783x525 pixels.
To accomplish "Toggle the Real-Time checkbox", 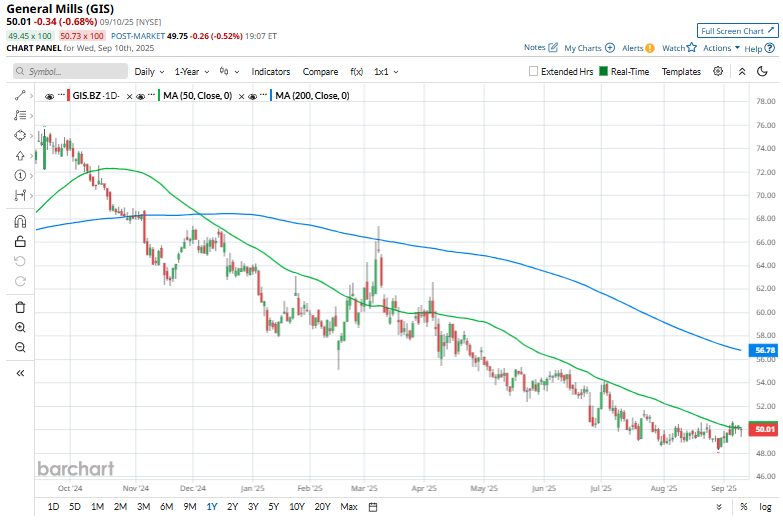I will 603,71.
